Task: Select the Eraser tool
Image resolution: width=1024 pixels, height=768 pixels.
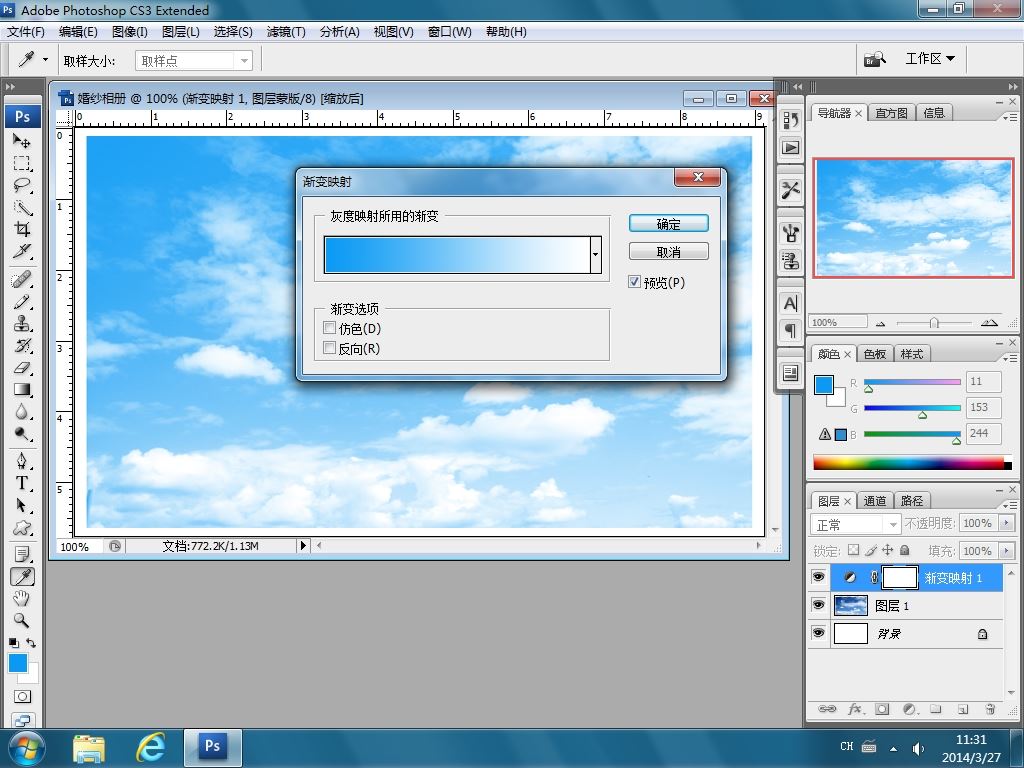Action: click(x=22, y=368)
